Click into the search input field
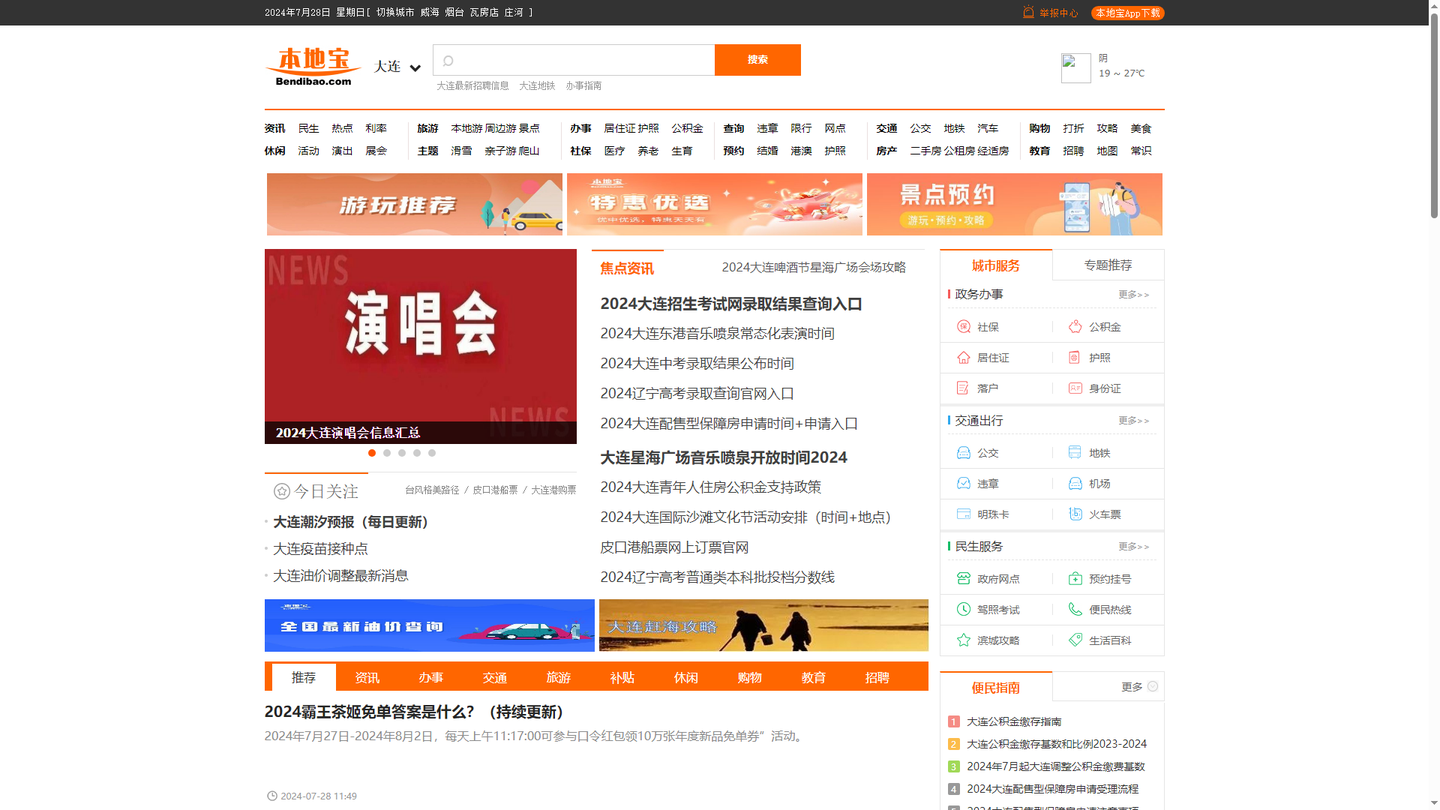 point(574,60)
